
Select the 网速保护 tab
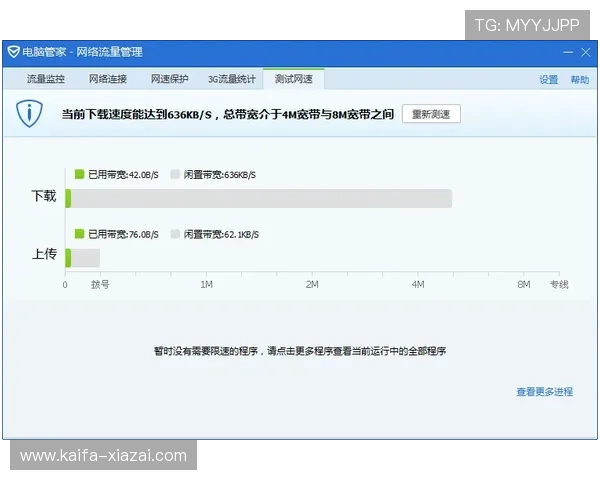[x=170, y=79]
